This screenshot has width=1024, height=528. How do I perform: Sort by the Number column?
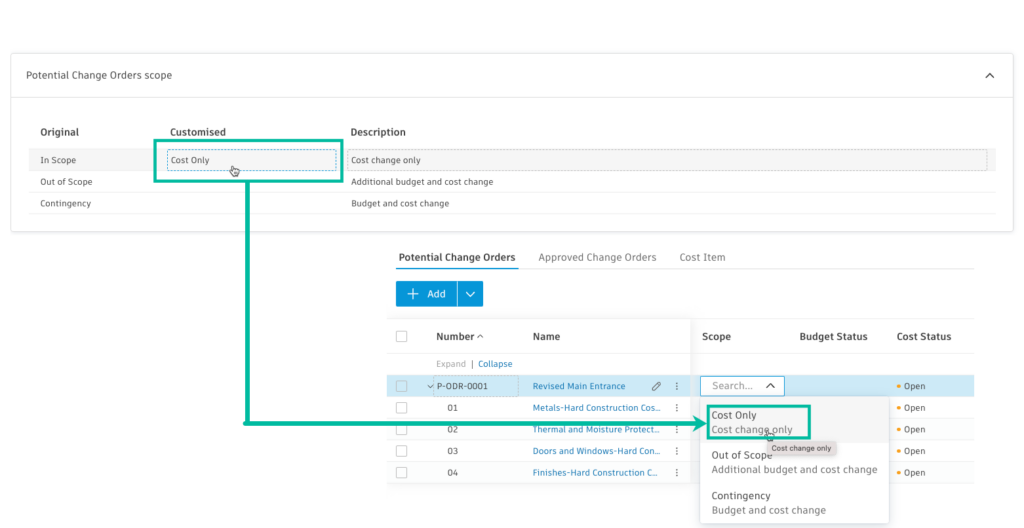pos(460,337)
